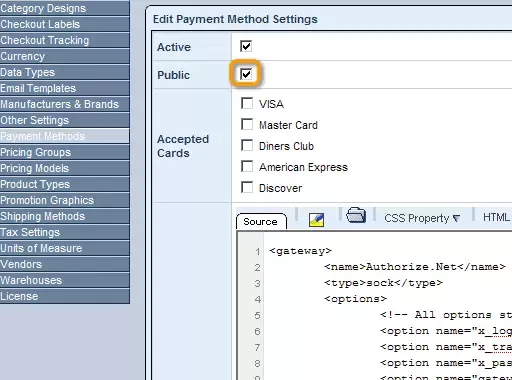Image resolution: width=512 pixels, height=380 pixels.
Task: Click the x_tra option line 7
Action: [446, 347]
